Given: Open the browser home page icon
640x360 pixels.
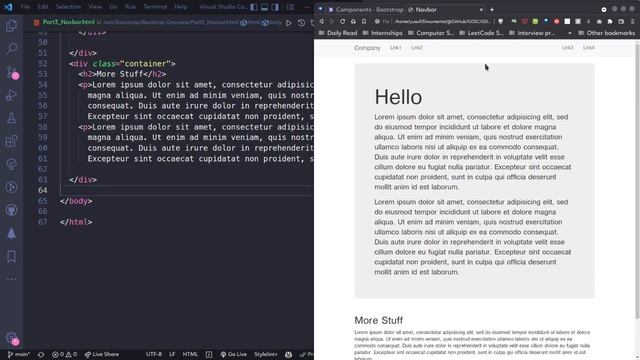Looking at the screenshot, I should (x=353, y=21).
